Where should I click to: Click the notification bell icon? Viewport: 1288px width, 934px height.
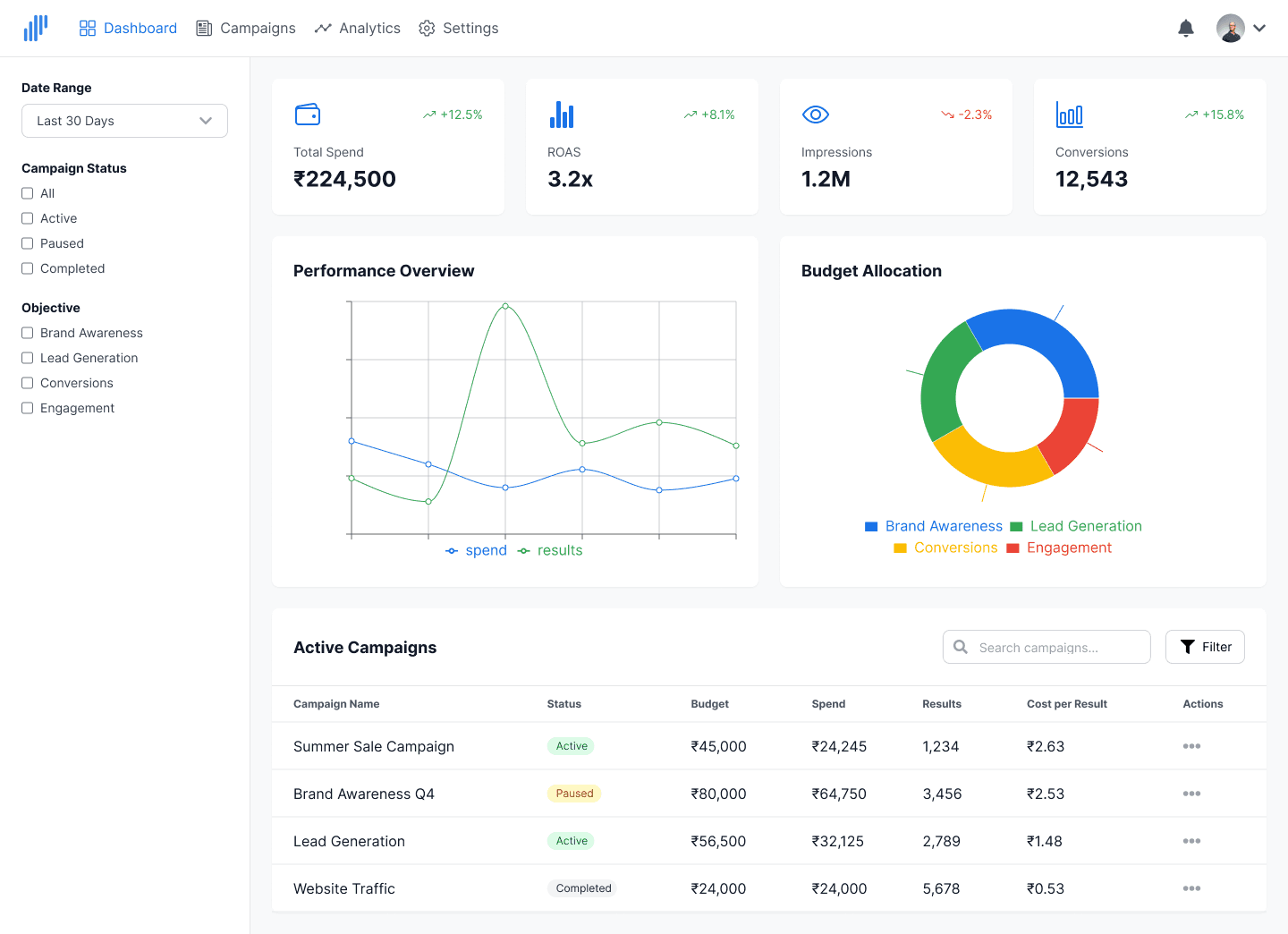pos(1186,29)
